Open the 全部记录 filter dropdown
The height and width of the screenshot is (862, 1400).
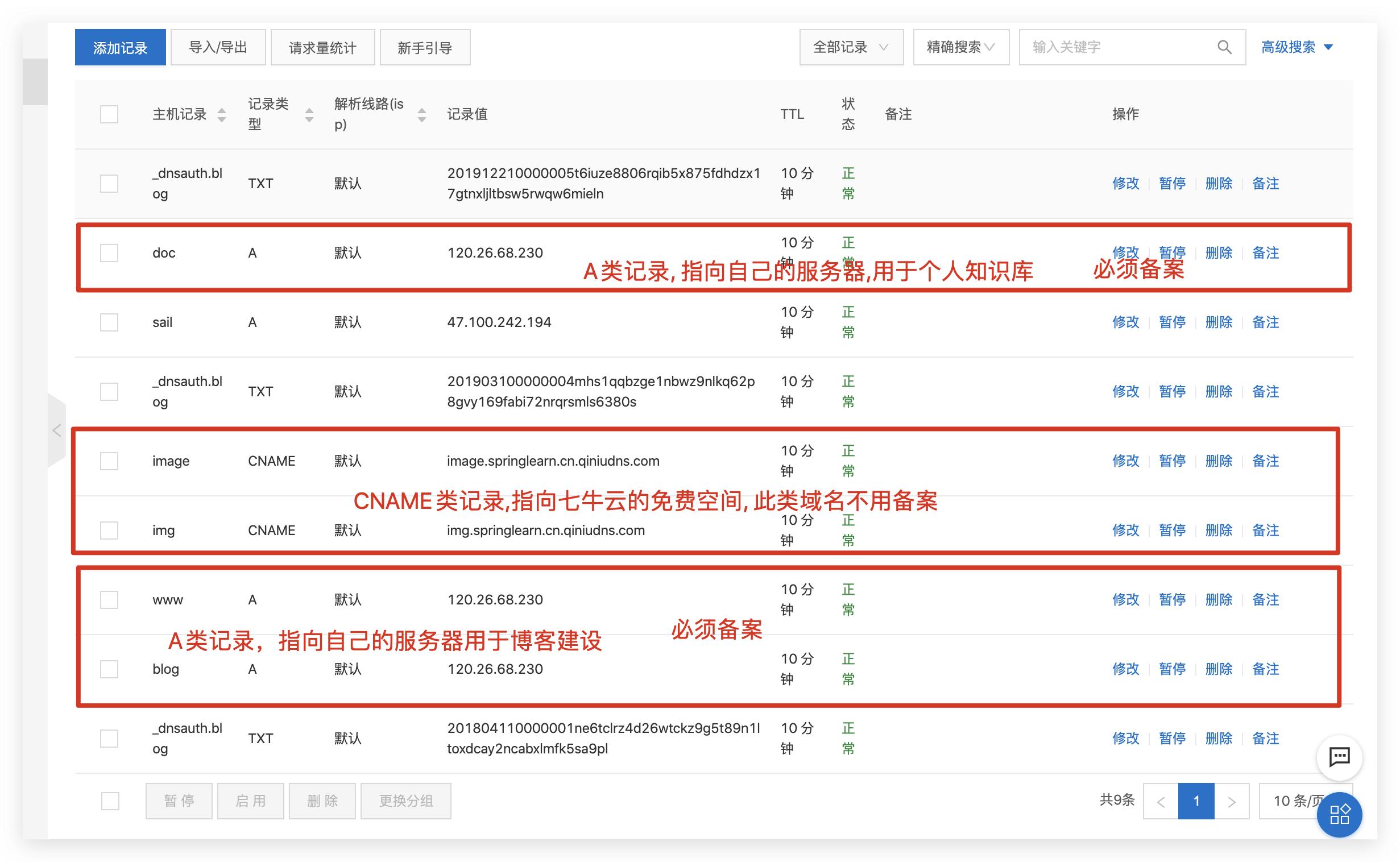coord(851,47)
